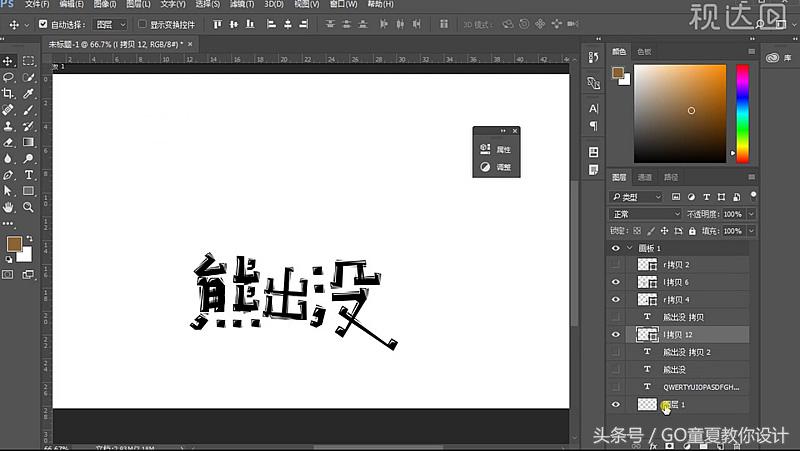Open 属性 properties in floating panel
Image resolution: width=800 pixels, height=451 pixels.
click(x=496, y=149)
